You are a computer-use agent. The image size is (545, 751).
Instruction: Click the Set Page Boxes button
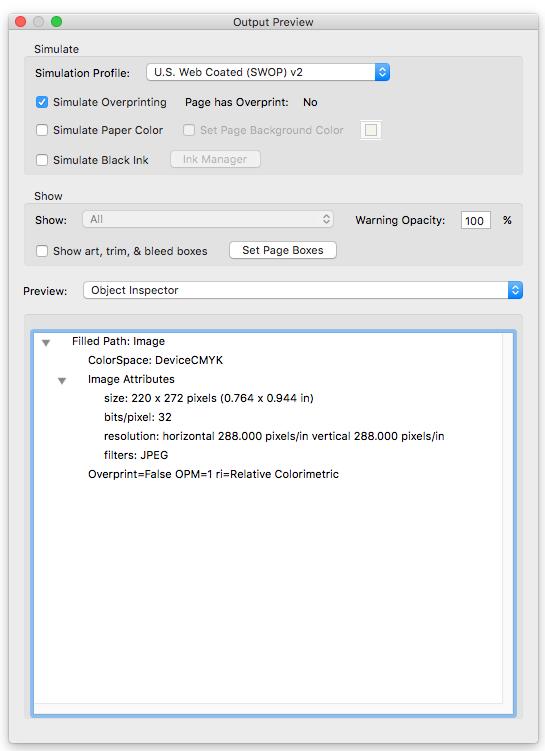click(x=283, y=250)
